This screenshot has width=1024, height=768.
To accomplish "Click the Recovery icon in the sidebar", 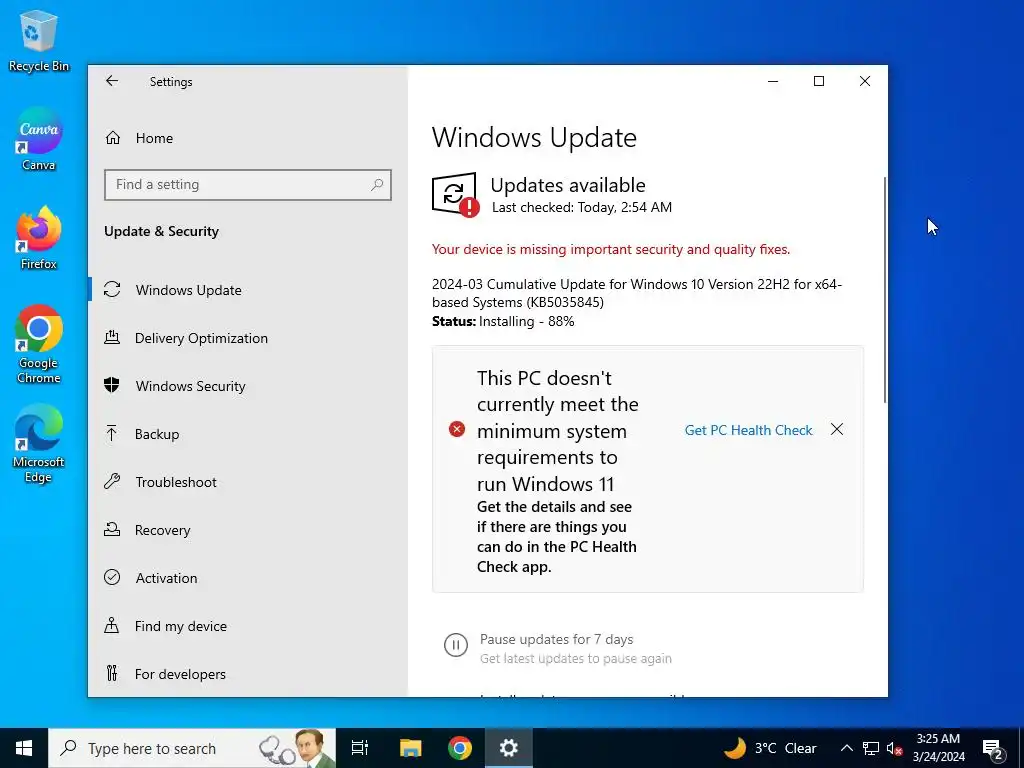I will [x=112, y=529].
